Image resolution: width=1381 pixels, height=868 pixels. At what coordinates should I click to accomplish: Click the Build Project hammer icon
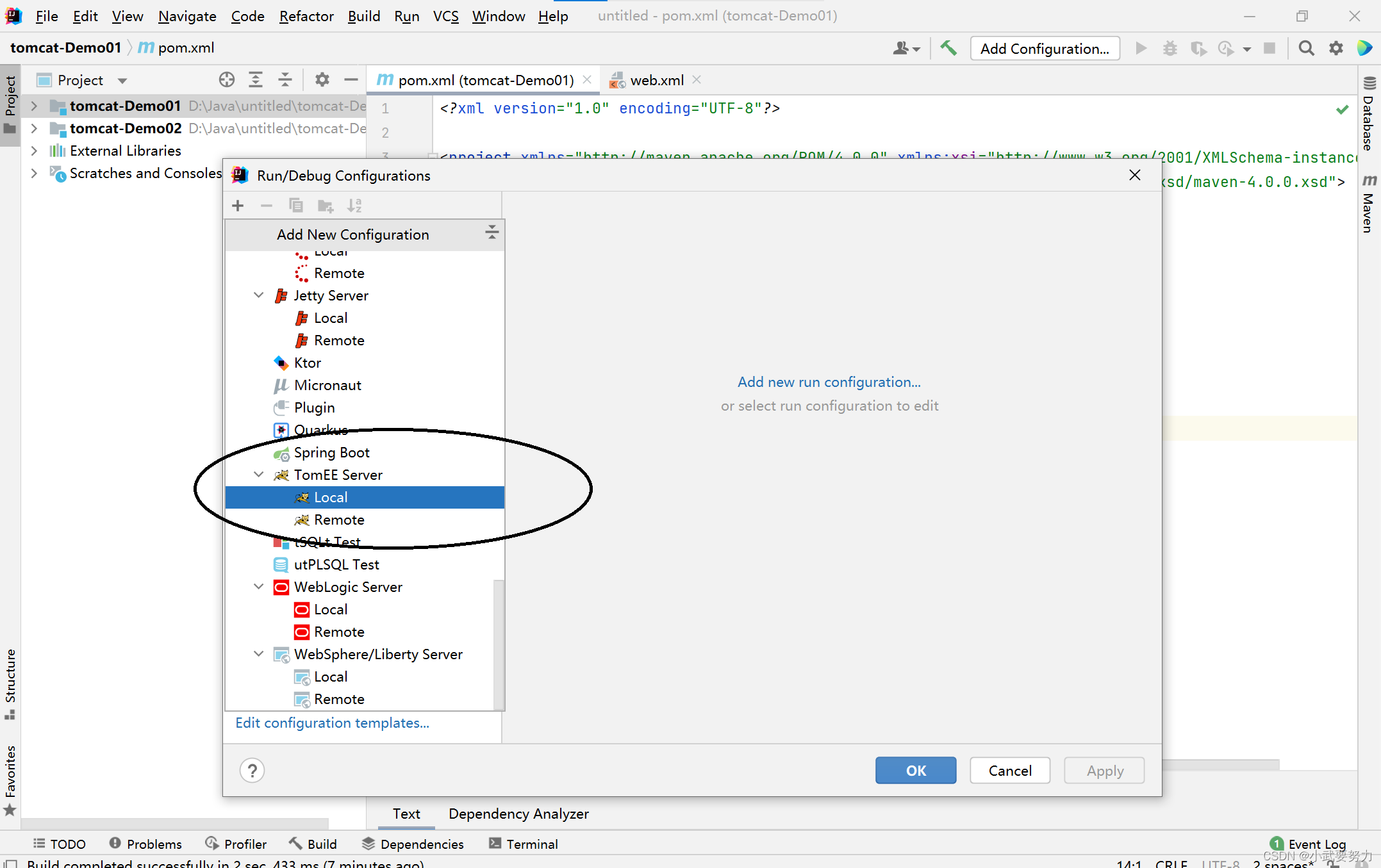(x=948, y=48)
